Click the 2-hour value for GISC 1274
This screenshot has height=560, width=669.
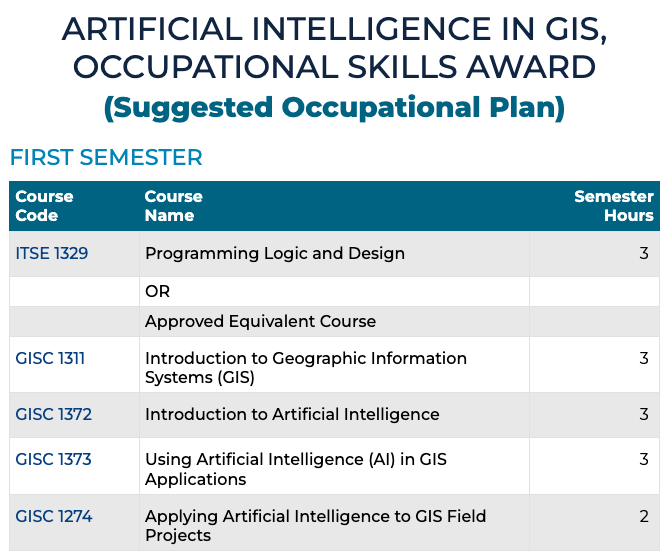click(644, 516)
